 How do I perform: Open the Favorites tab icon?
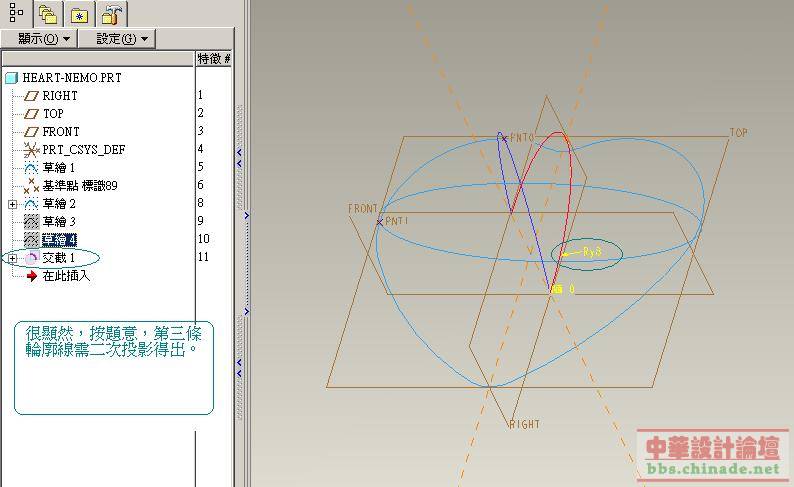pos(80,14)
